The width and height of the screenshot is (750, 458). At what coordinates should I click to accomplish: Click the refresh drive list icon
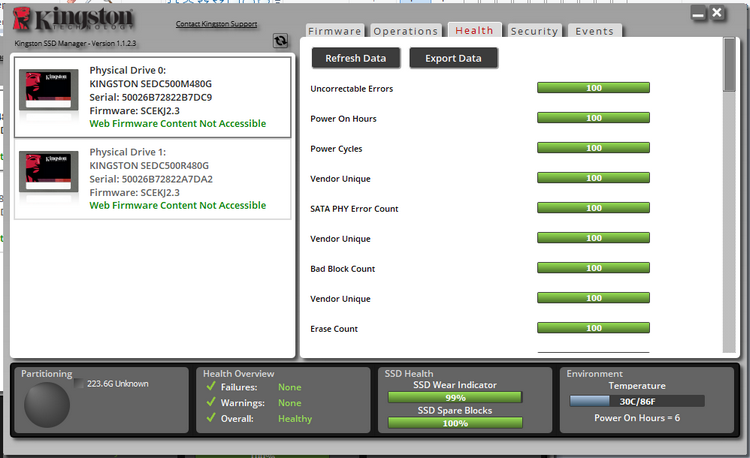[x=280, y=41]
